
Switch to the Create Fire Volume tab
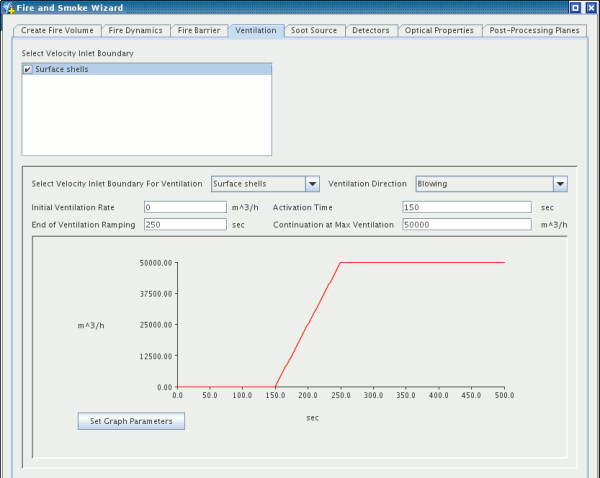point(56,31)
